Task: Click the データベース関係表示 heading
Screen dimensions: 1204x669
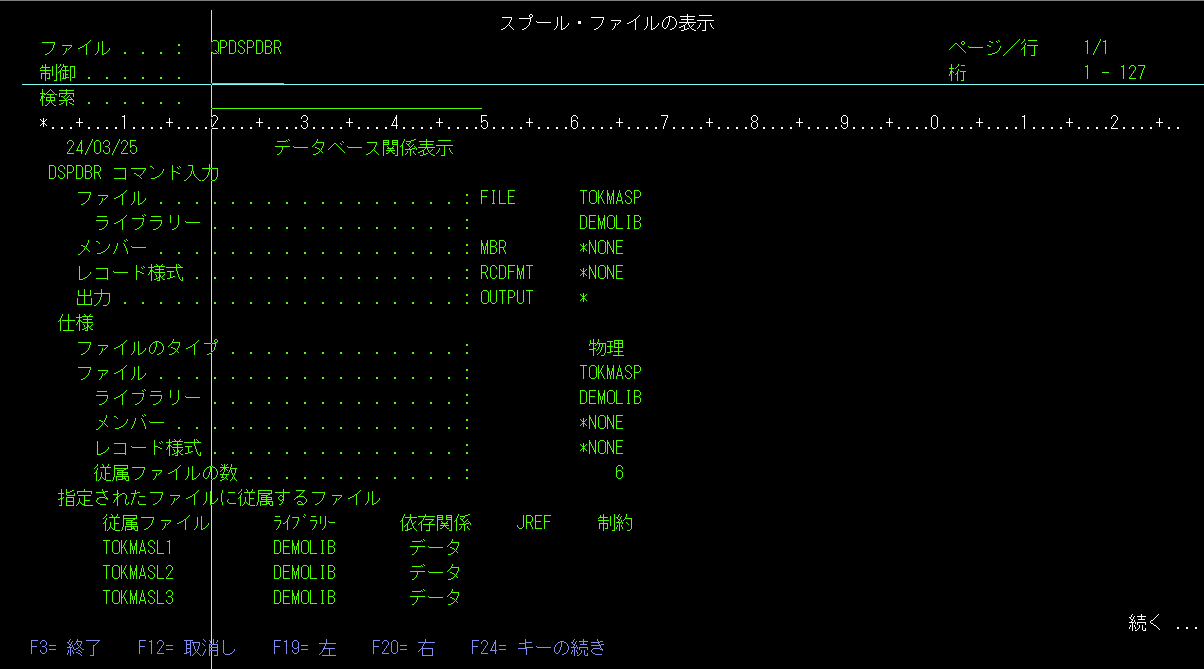Action: coord(363,148)
